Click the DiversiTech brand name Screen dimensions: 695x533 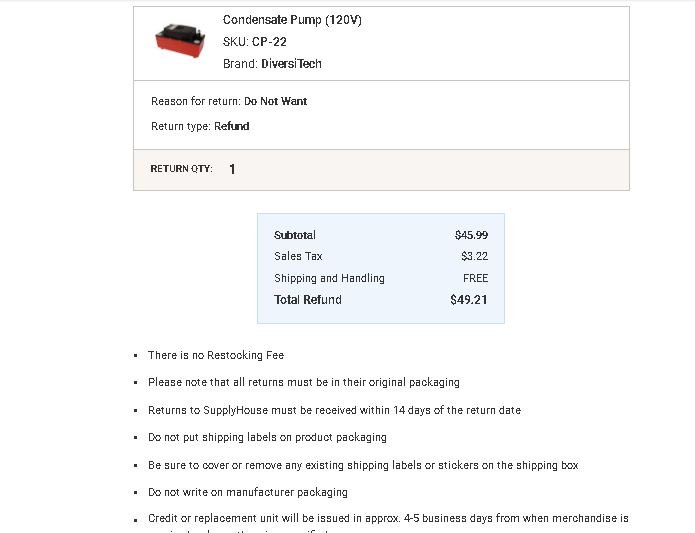(x=291, y=64)
